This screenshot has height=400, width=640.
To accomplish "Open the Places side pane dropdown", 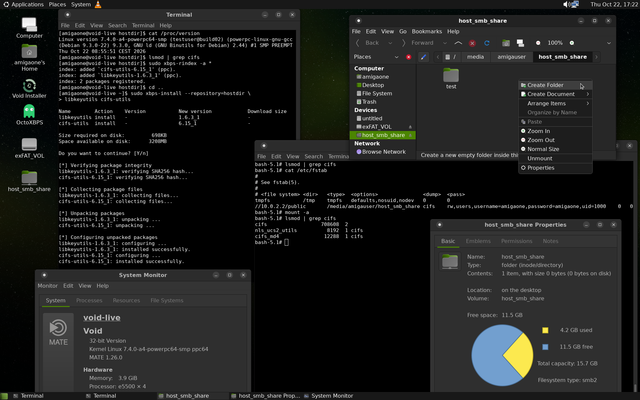I will (396, 57).
